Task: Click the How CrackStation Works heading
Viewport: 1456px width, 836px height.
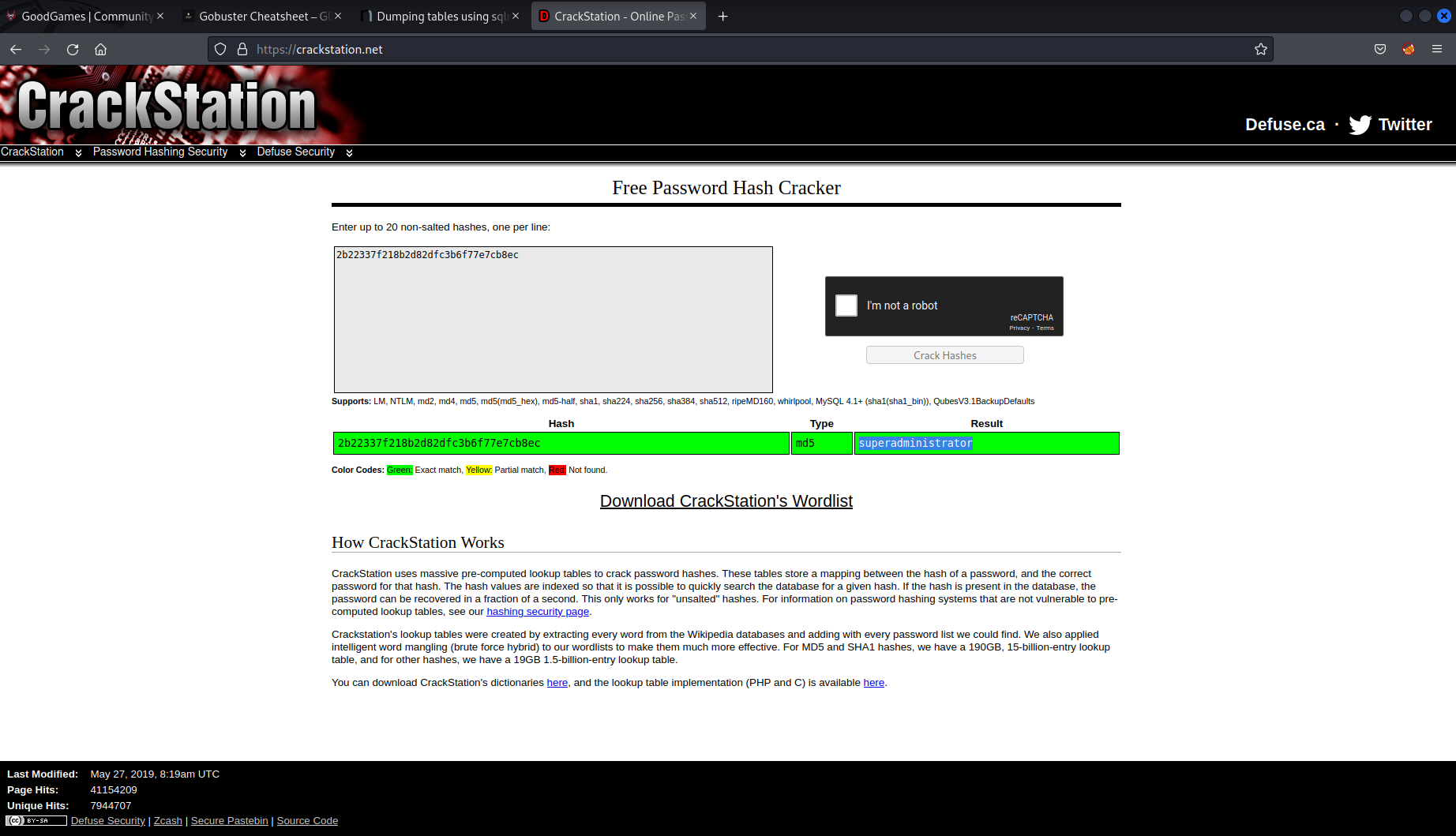Action: coord(418,543)
